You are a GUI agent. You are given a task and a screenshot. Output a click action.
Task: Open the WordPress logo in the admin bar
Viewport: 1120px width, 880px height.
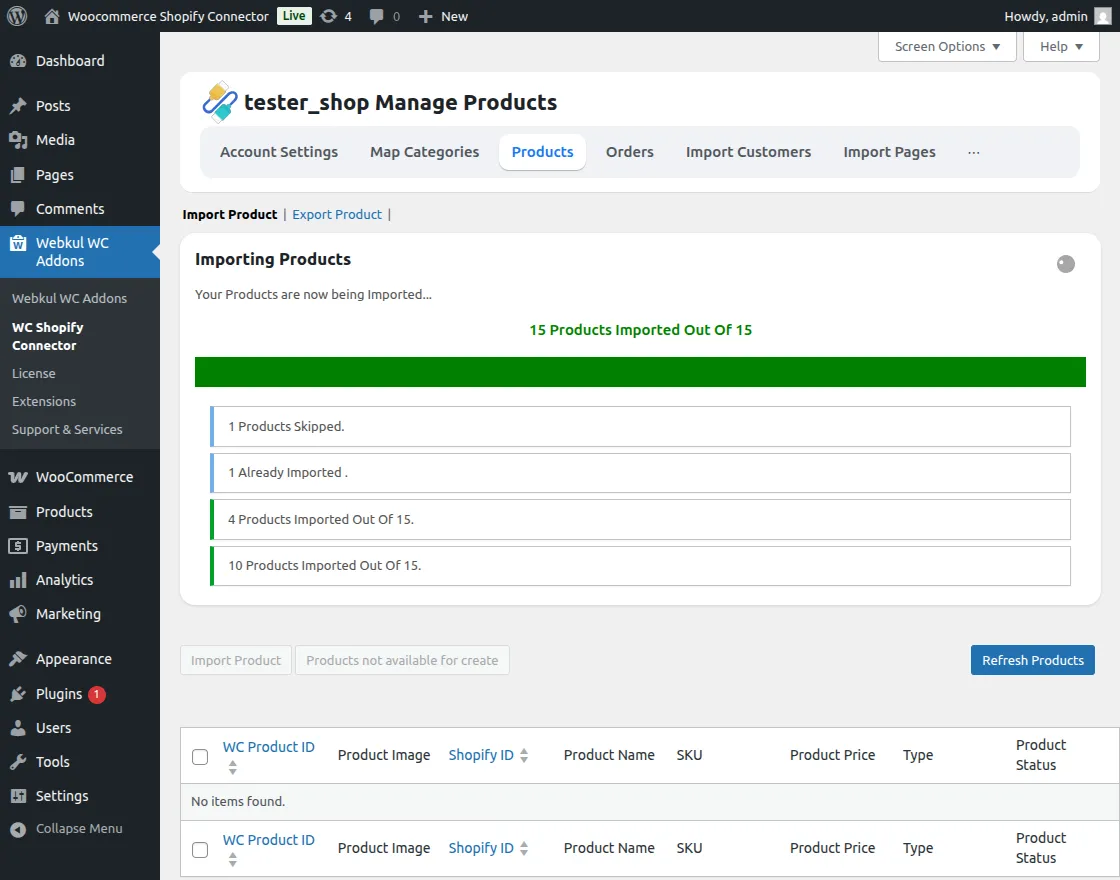(x=16, y=16)
